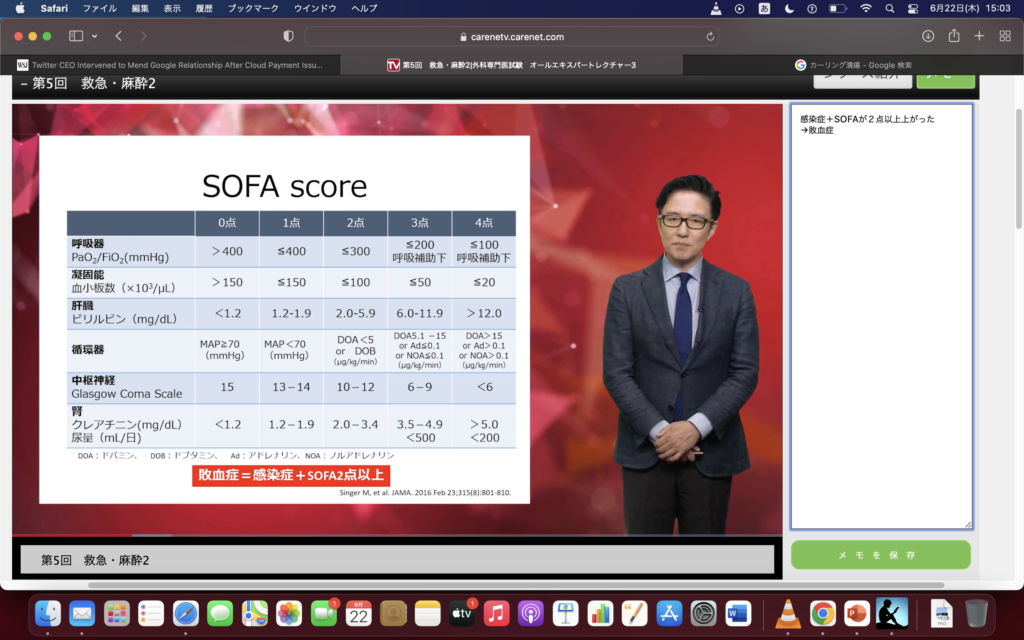1024x640 pixels.
Task: Show the tab overview grid
Action: (x=1005, y=36)
